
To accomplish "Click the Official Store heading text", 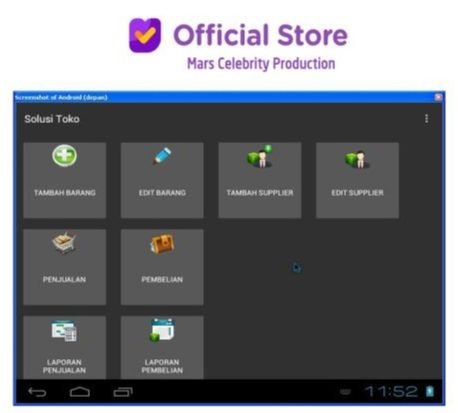I will click(260, 35).
